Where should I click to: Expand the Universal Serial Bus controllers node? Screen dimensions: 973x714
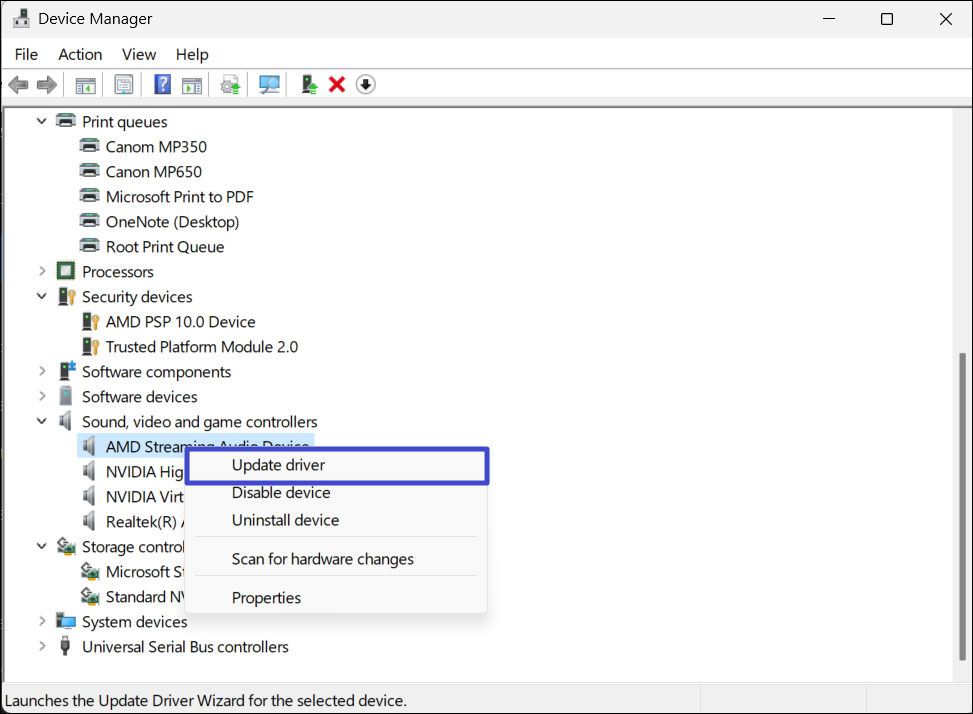pos(42,647)
